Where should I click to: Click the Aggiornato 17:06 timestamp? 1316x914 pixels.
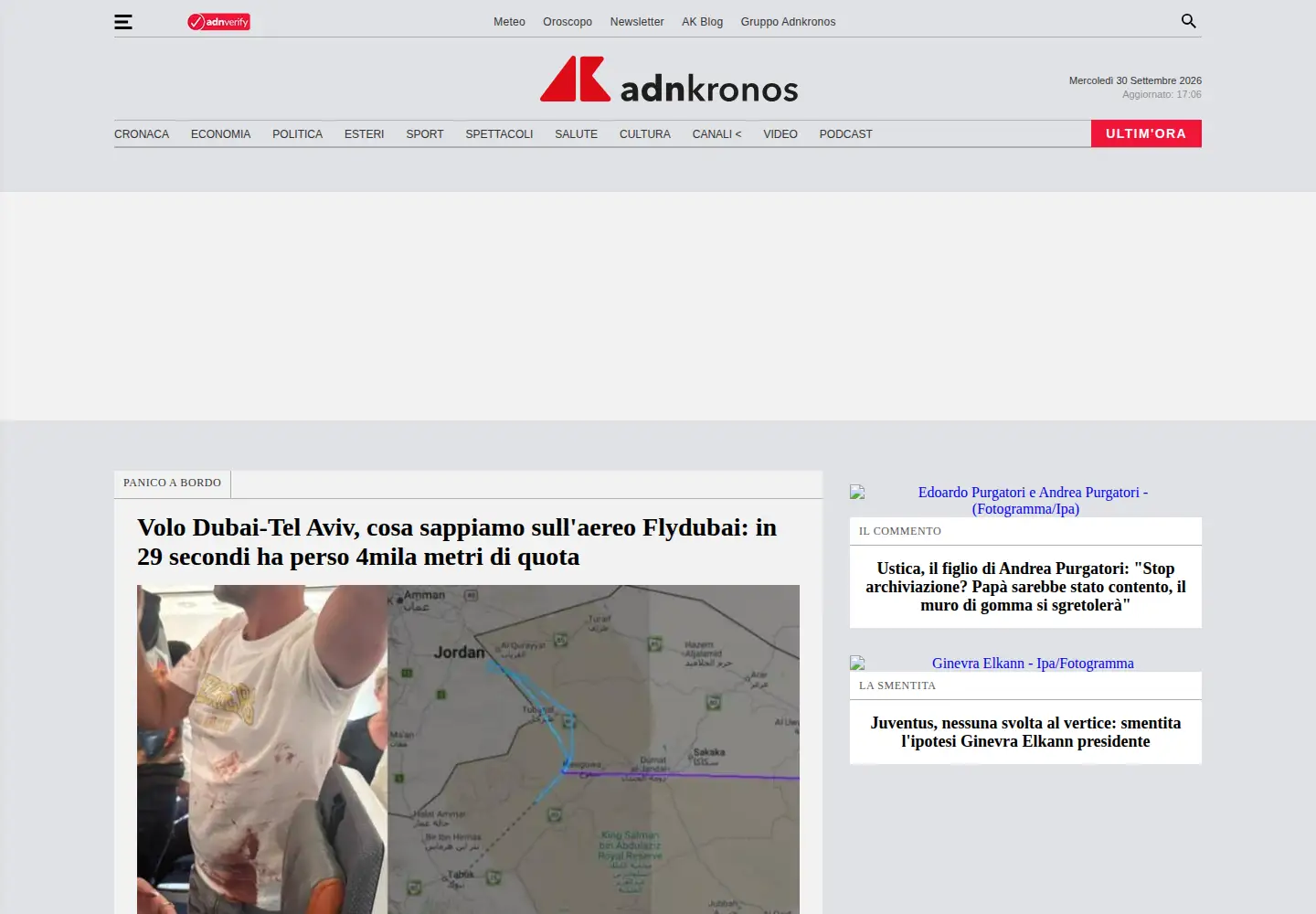click(x=1162, y=94)
